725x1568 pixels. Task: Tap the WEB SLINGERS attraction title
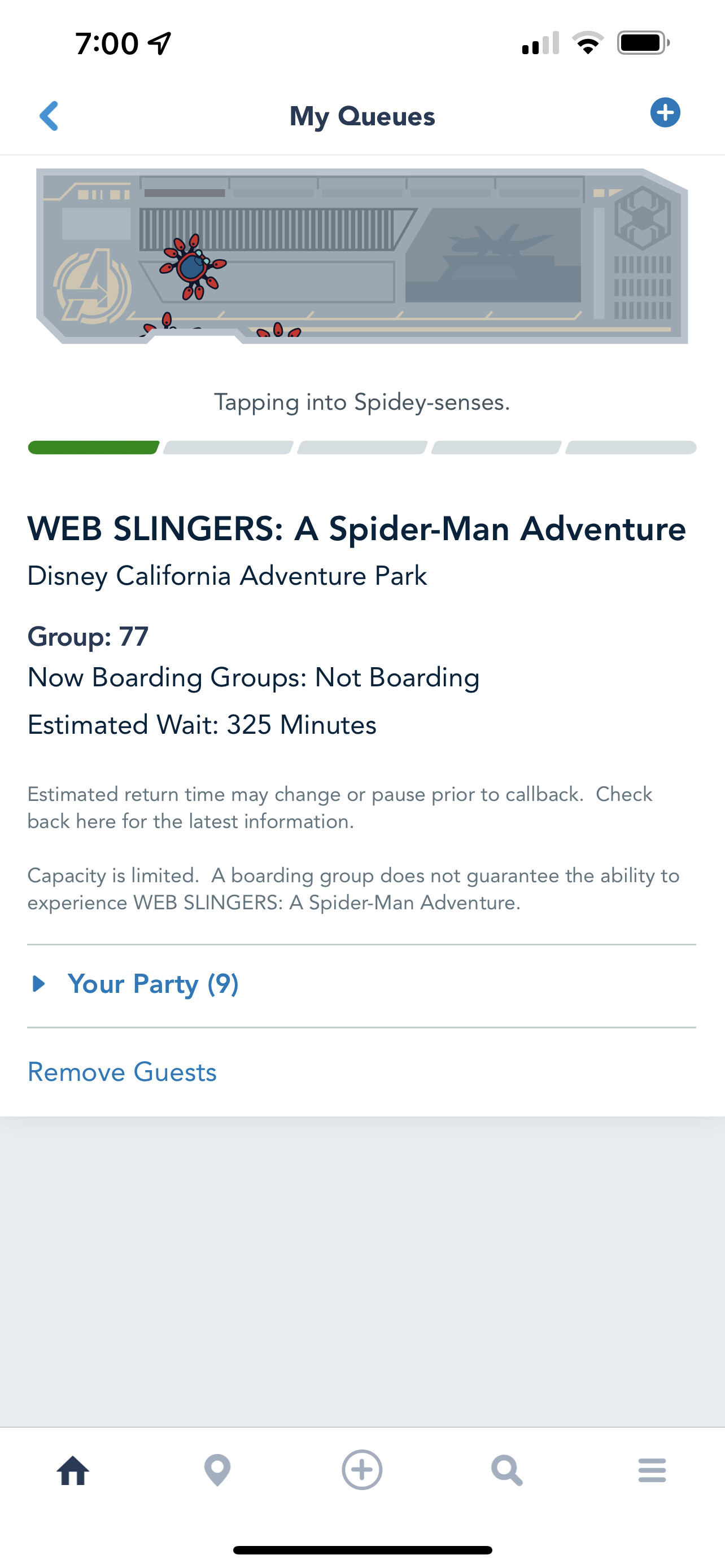click(356, 528)
